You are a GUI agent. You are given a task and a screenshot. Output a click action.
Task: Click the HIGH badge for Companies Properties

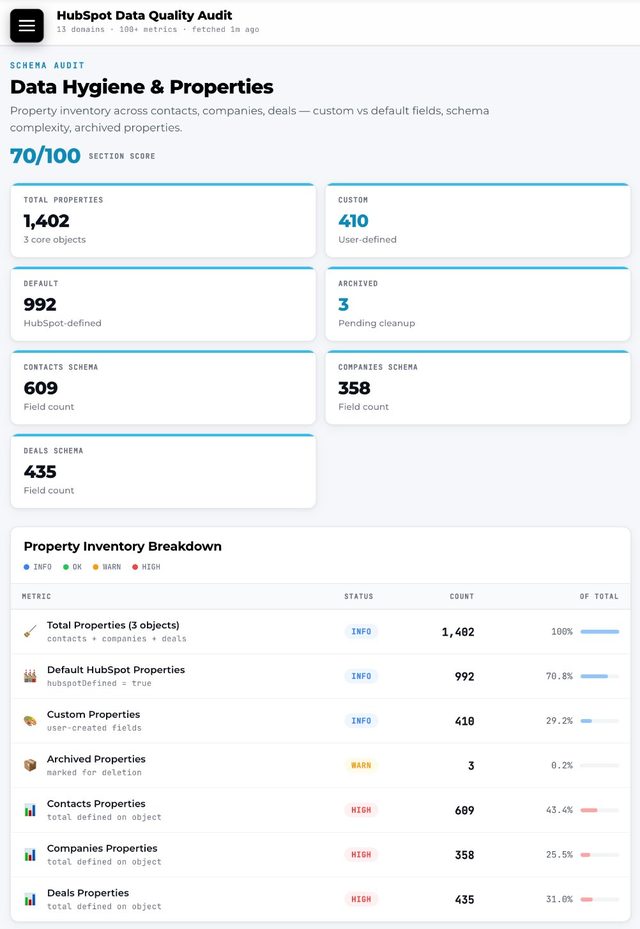[361, 854]
